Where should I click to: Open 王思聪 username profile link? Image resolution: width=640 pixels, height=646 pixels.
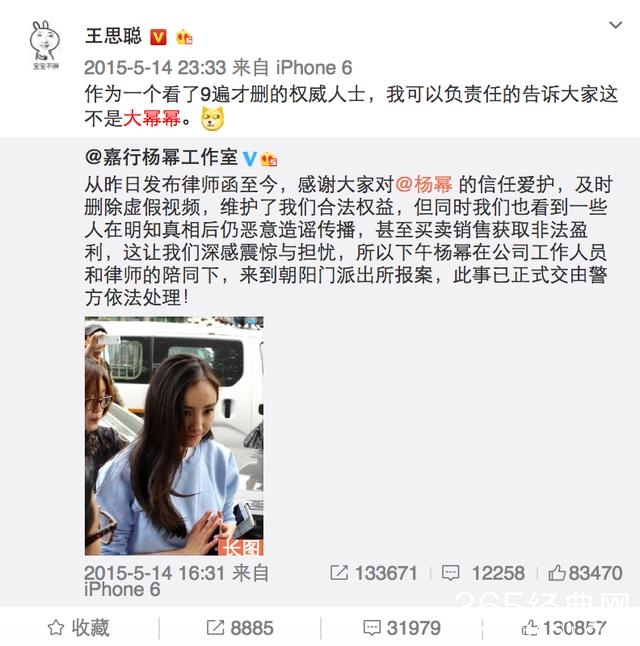(113, 36)
